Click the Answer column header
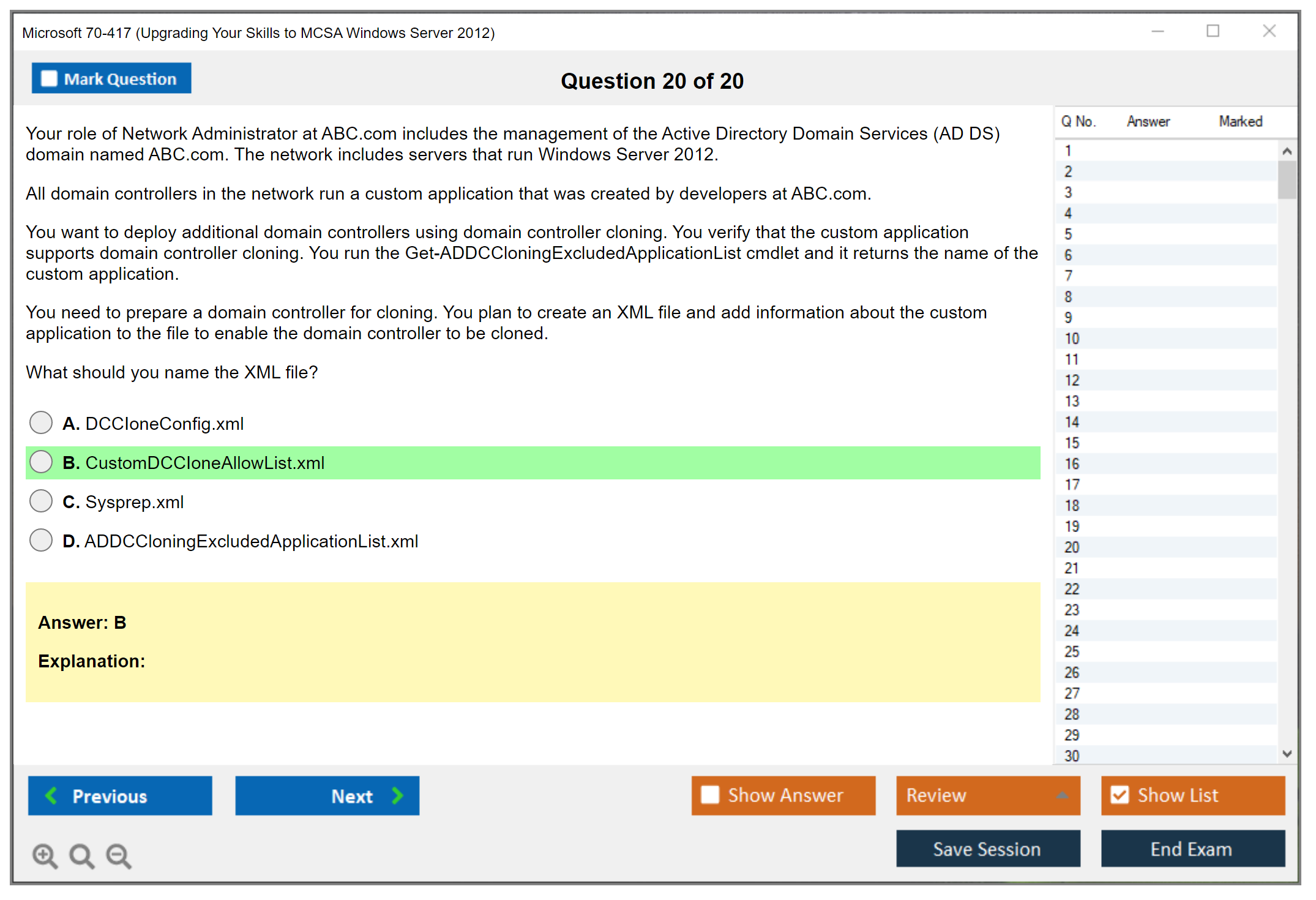 pos(1148,121)
